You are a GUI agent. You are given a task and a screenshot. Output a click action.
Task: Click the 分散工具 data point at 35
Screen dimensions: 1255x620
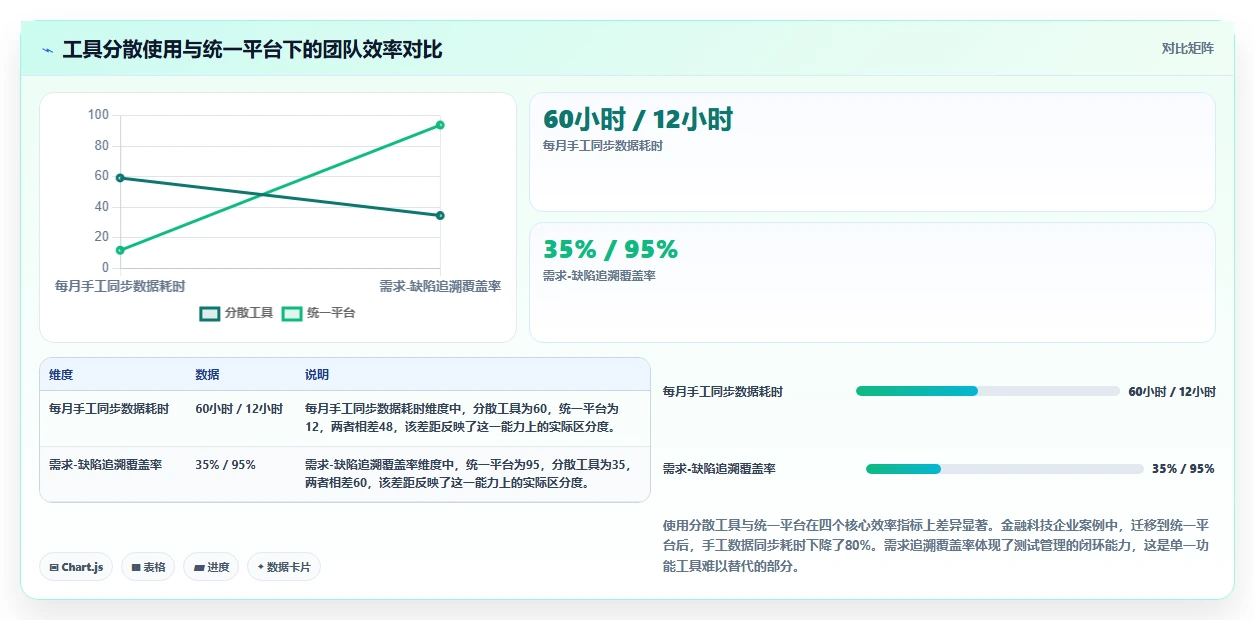click(x=440, y=215)
